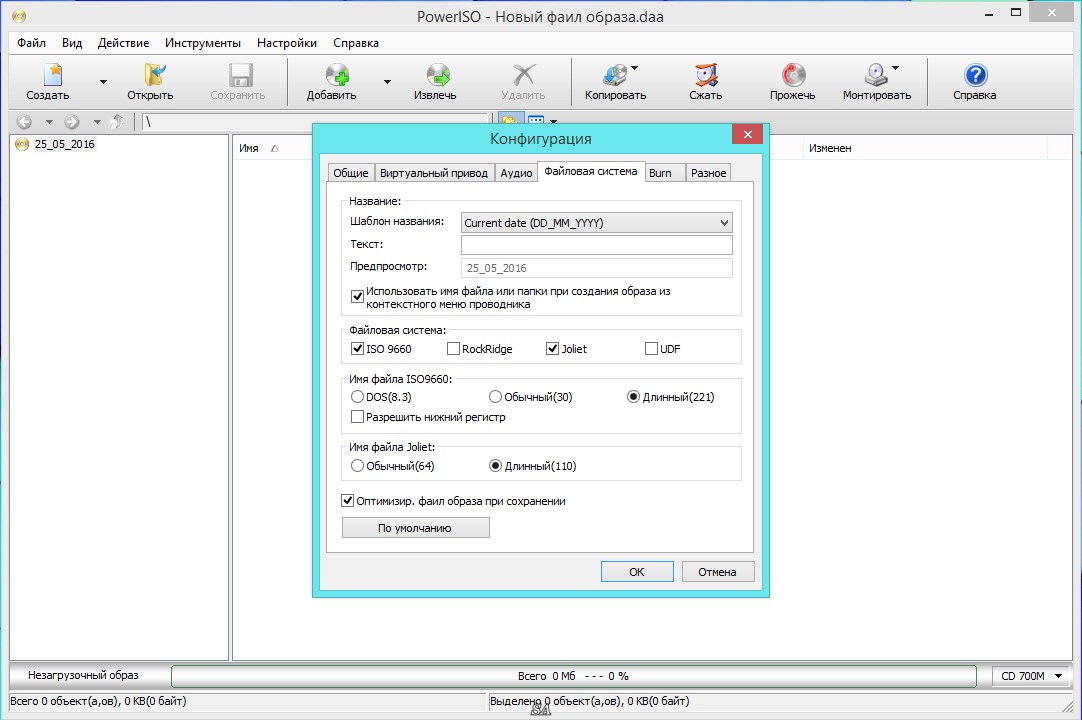Image resolution: width=1082 pixels, height=720 pixels.
Task: Open the Файл menu
Action: pos(31,43)
